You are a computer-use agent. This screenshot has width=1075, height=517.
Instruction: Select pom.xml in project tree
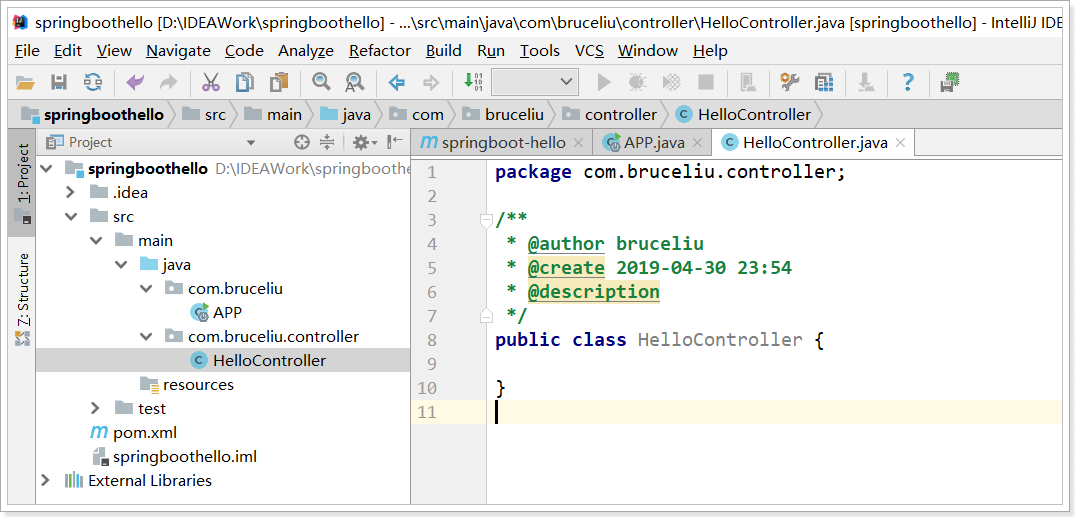click(134, 433)
